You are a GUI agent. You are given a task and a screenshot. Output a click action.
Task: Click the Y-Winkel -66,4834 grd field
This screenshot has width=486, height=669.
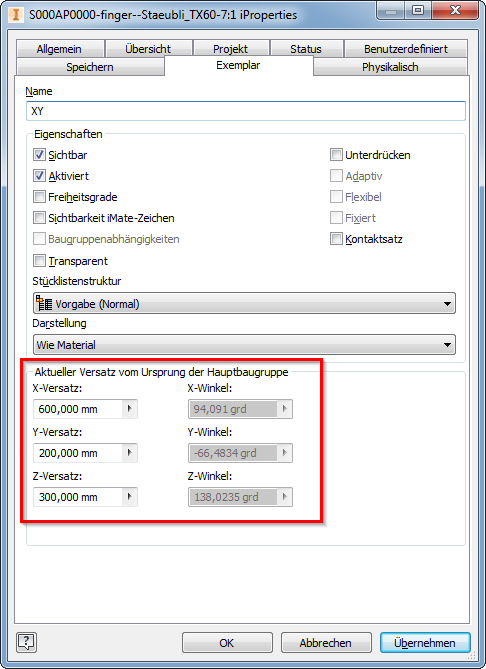coord(233,453)
